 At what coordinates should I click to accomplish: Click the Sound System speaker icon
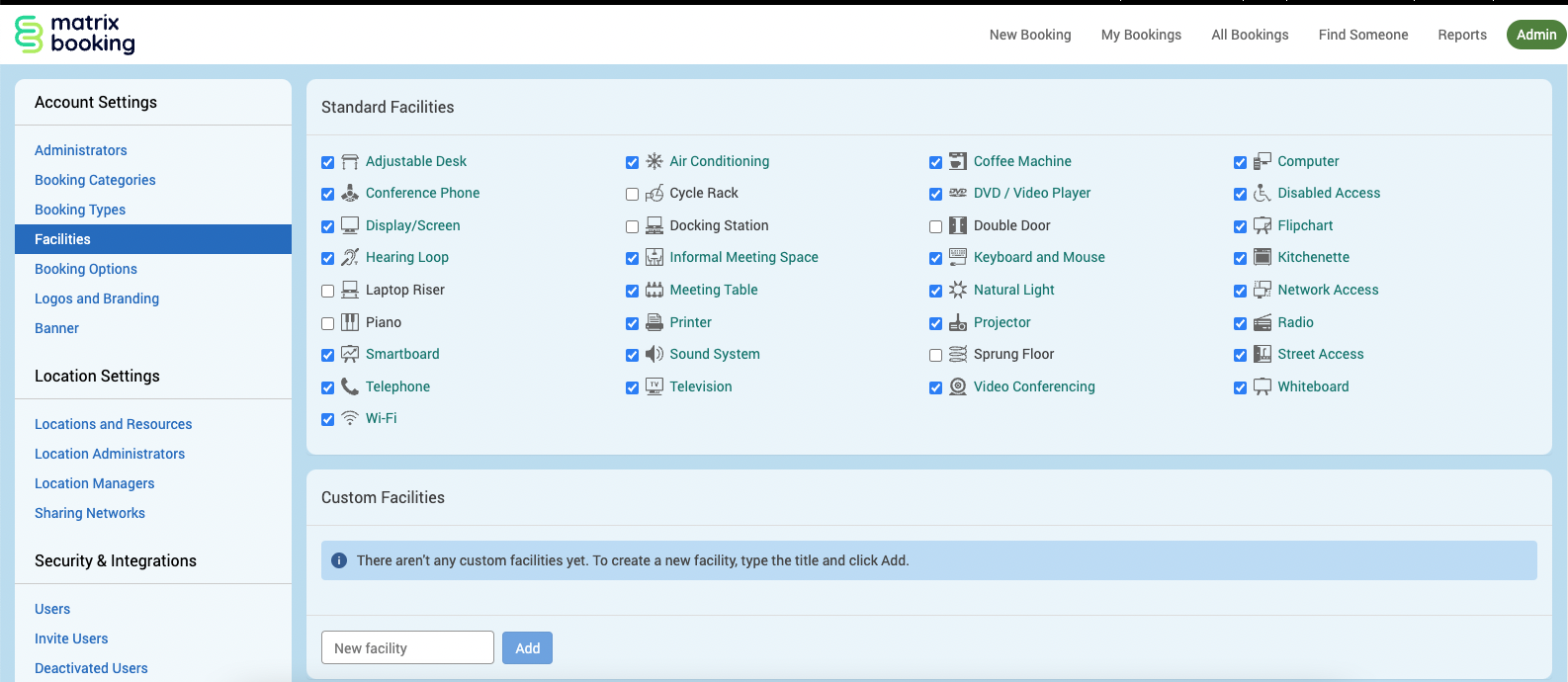654,354
